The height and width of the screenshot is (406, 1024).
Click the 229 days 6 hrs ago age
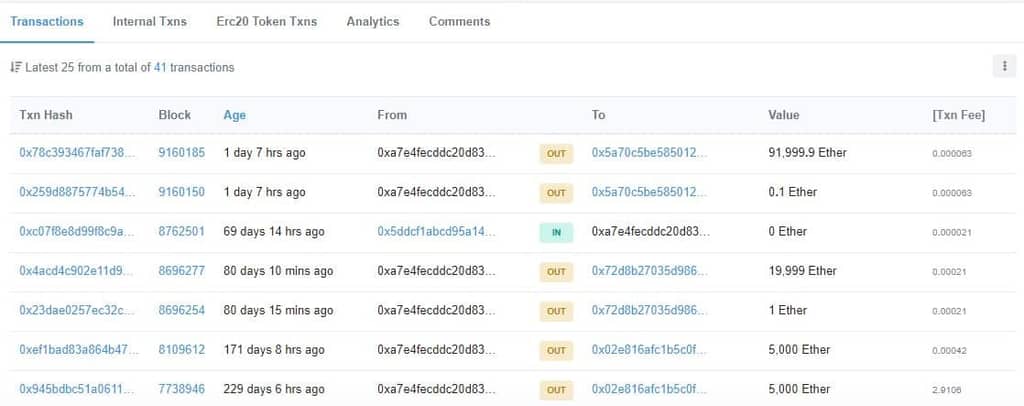pos(274,389)
